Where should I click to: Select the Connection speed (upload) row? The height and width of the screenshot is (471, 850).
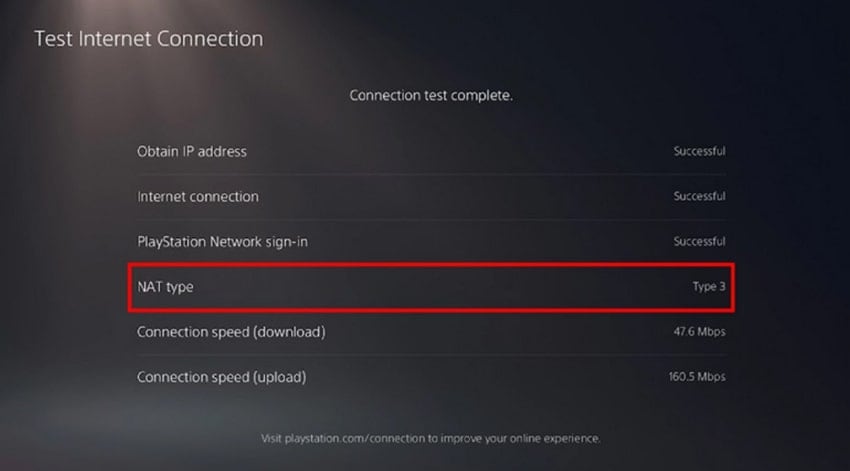(431, 377)
